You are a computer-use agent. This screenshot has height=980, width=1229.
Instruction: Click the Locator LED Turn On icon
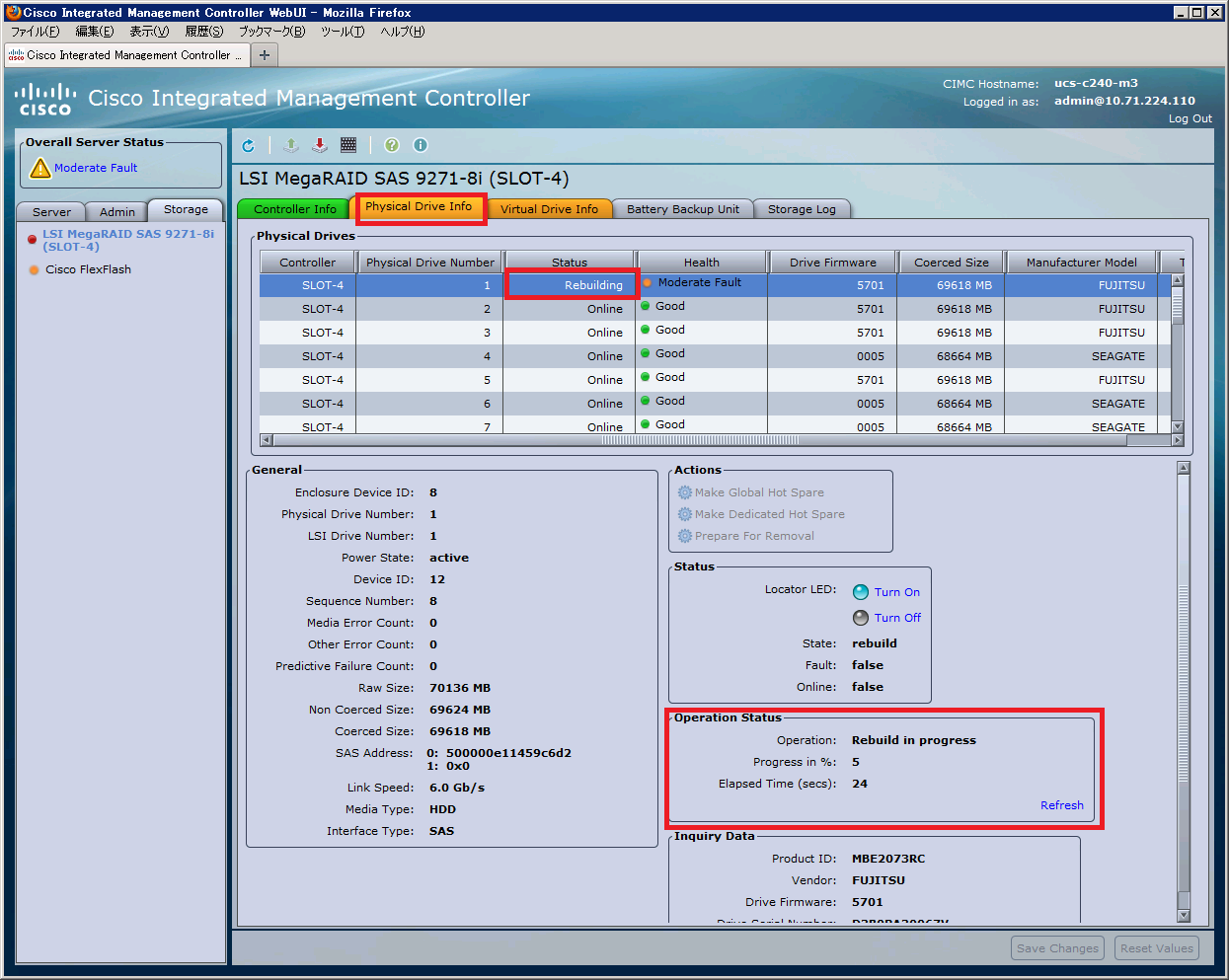coord(861,592)
